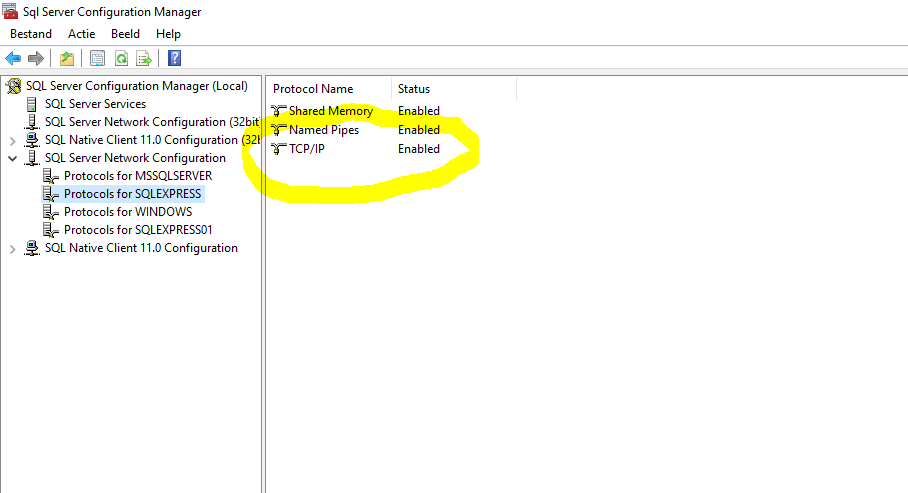908x493 pixels.
Task: Click the SQL Server Configuration Manager root icon
Action: (x=14, y=86)
